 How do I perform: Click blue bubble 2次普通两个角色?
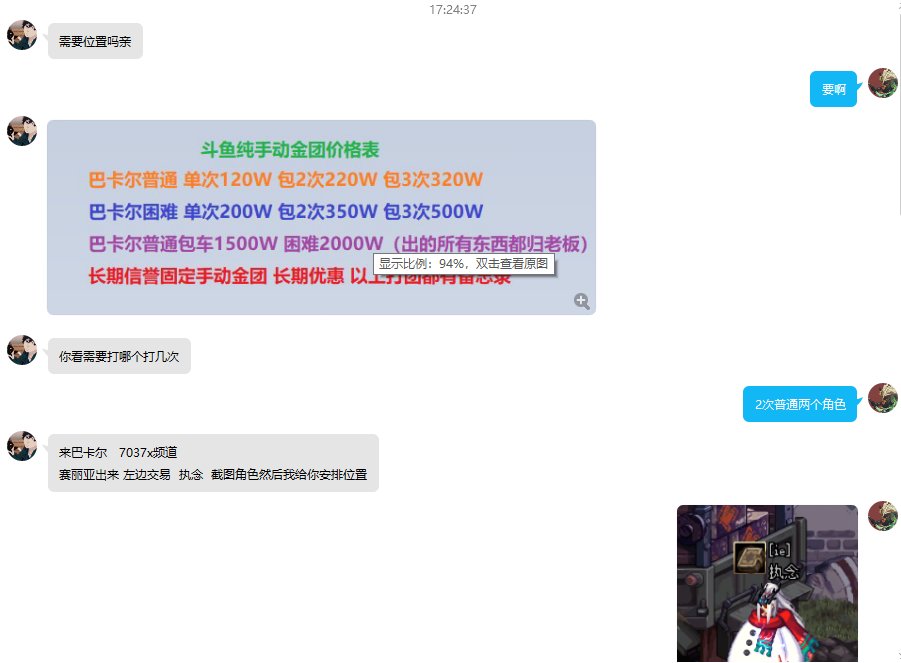click(x=800, y=404)
